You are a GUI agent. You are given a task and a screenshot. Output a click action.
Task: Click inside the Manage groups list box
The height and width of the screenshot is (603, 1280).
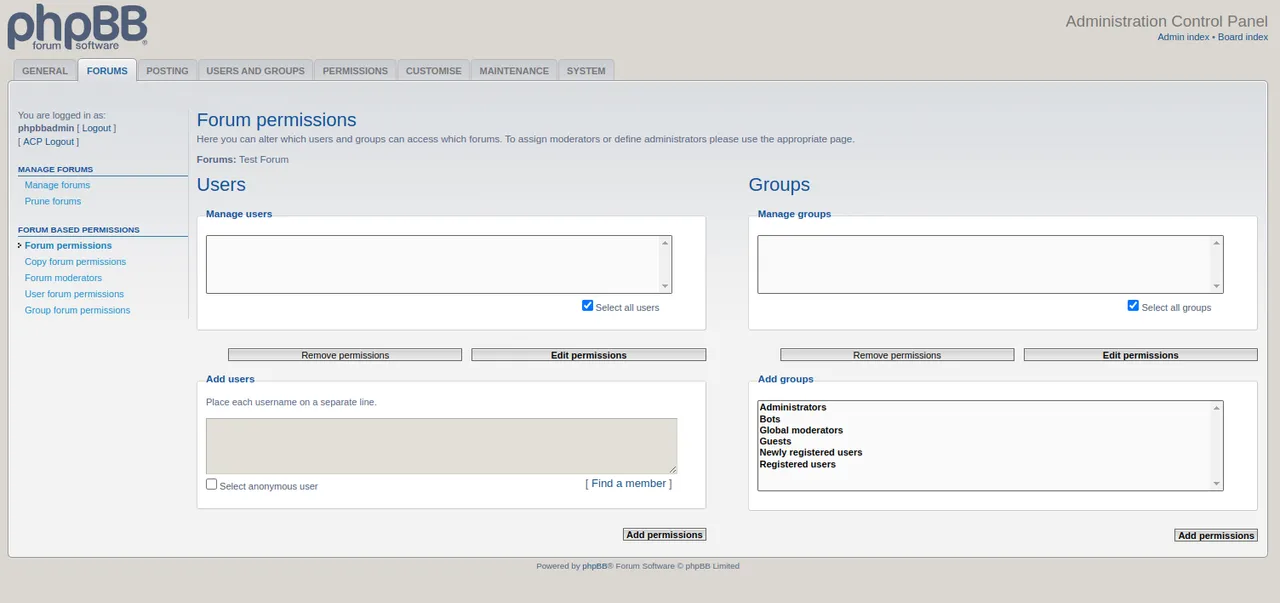[x=990, y=264]
